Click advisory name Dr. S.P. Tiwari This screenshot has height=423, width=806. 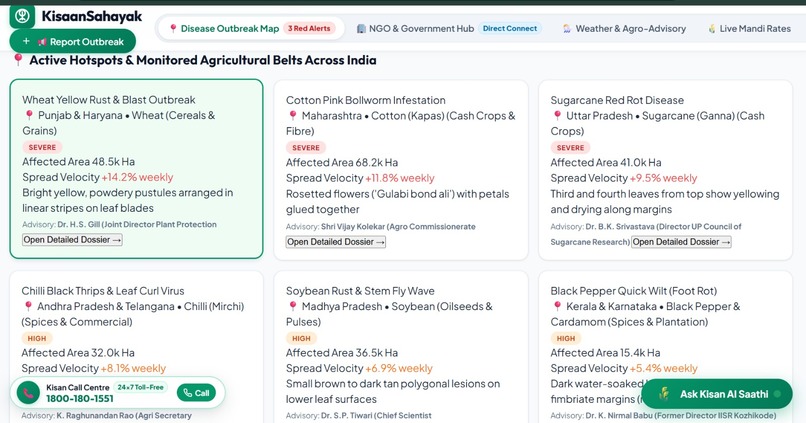(x=347, y=415)
